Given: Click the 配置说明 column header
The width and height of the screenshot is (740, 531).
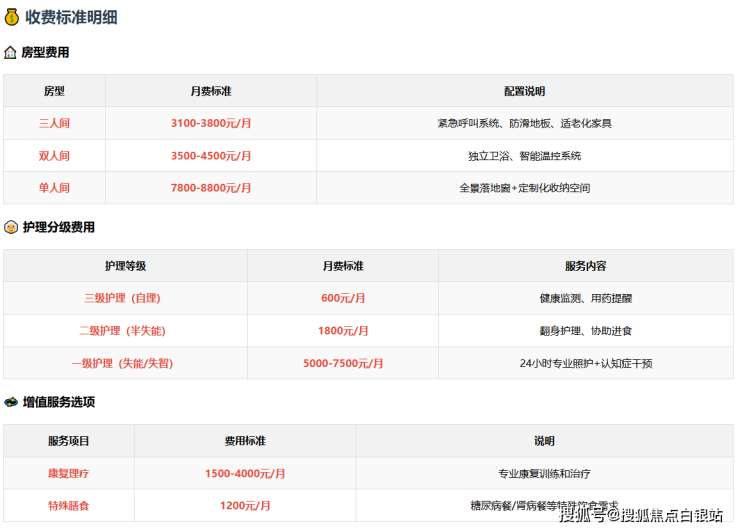Looking at the screenshot, I should click(525, 91).
